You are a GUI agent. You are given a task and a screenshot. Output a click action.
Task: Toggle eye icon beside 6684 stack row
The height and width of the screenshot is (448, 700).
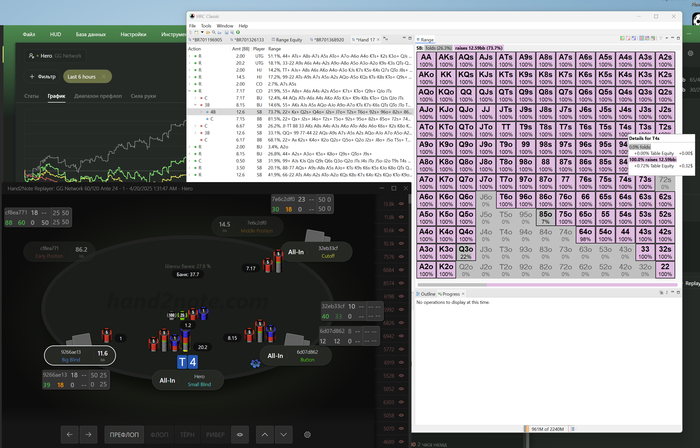click(x=401, y=270)
